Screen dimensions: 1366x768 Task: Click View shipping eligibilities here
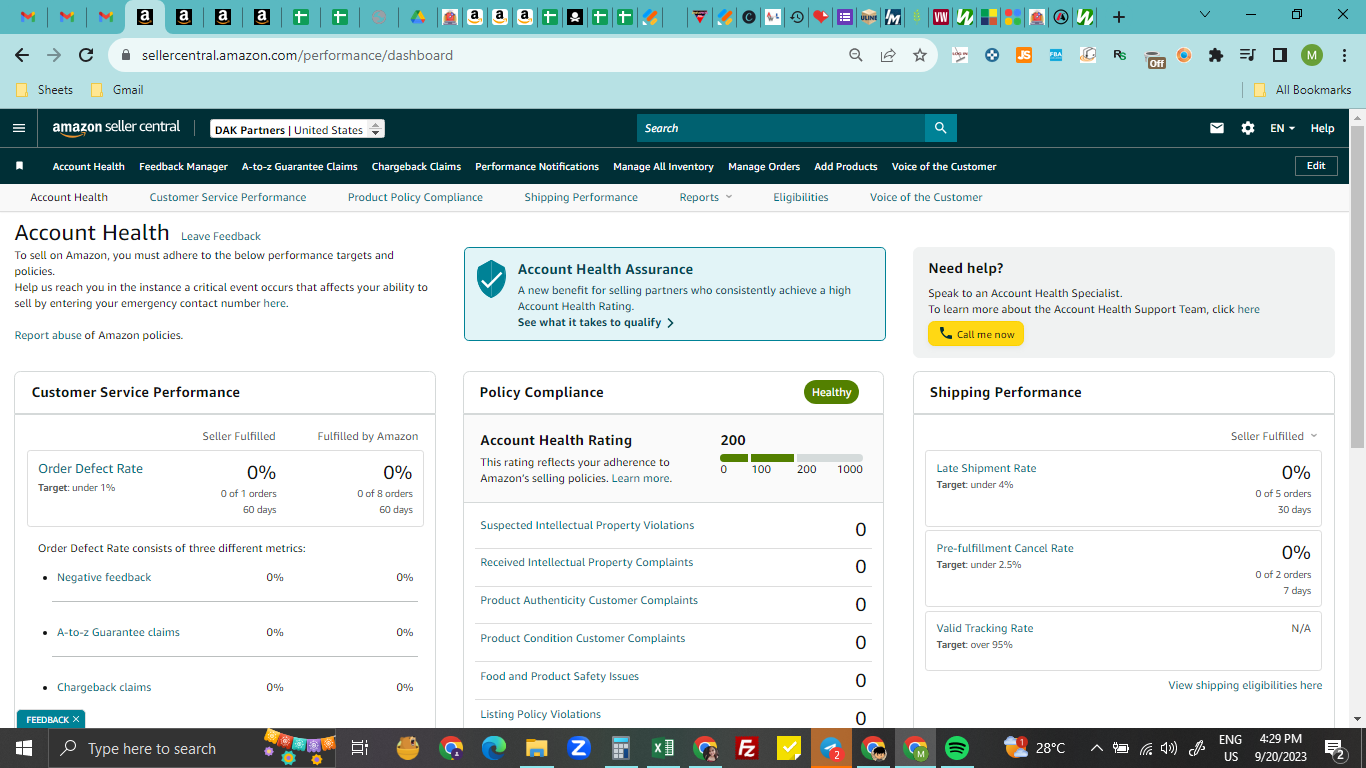tap(1245, 685)
